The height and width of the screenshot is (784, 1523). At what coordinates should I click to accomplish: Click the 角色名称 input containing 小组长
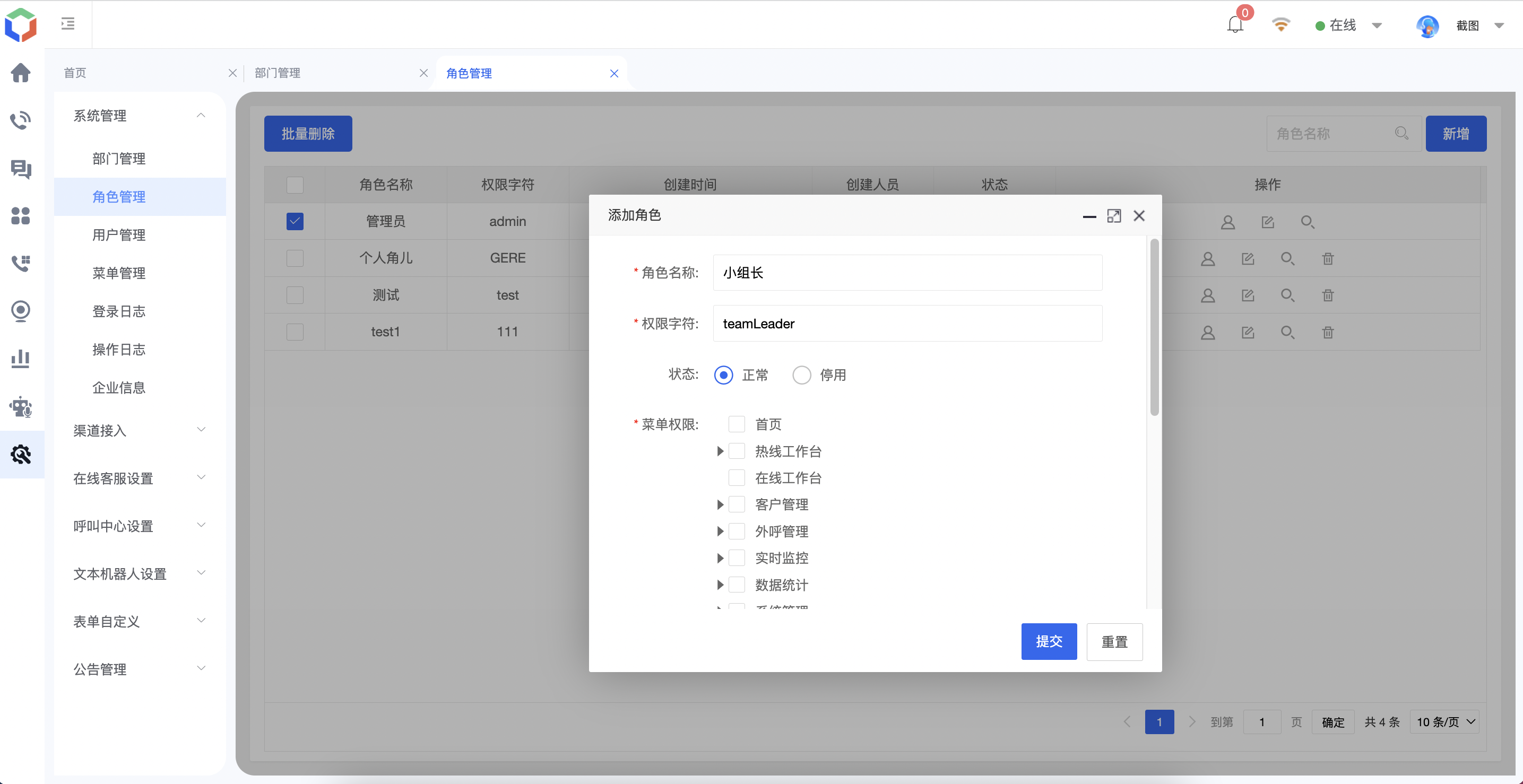(x=907, y=272)
